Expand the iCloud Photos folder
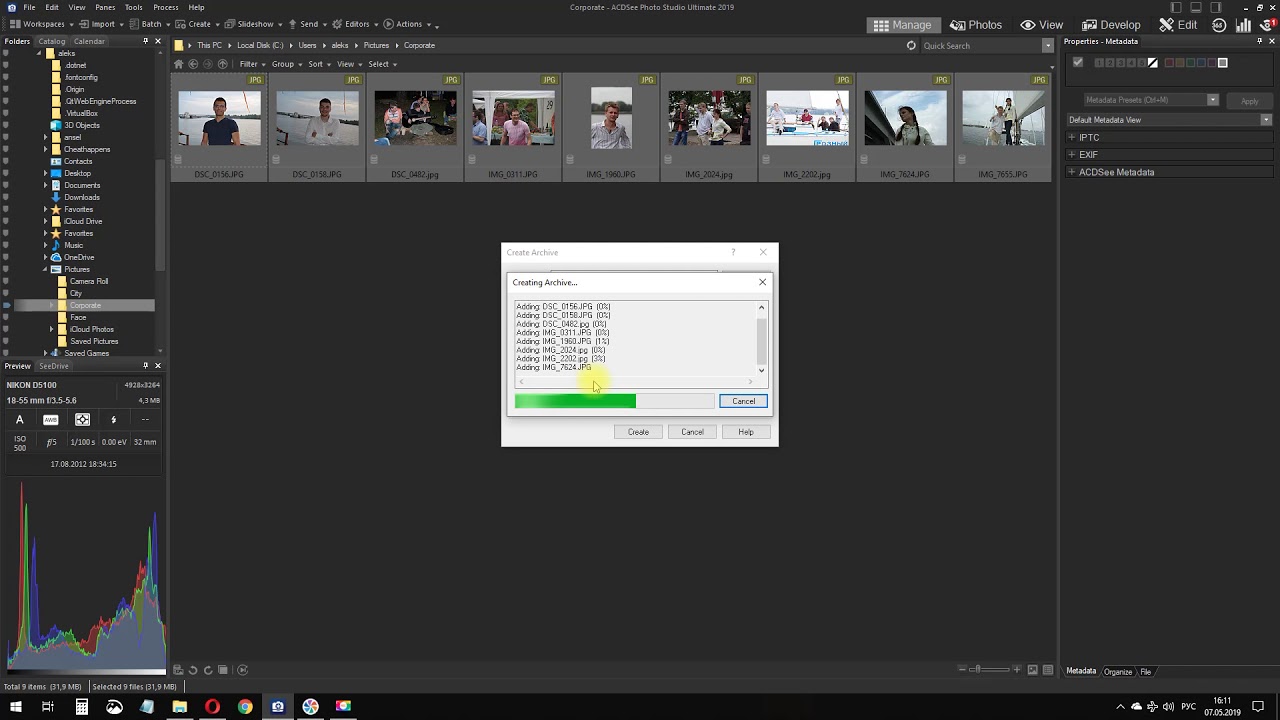This screenshot has width=1280, height=720. 51,329
